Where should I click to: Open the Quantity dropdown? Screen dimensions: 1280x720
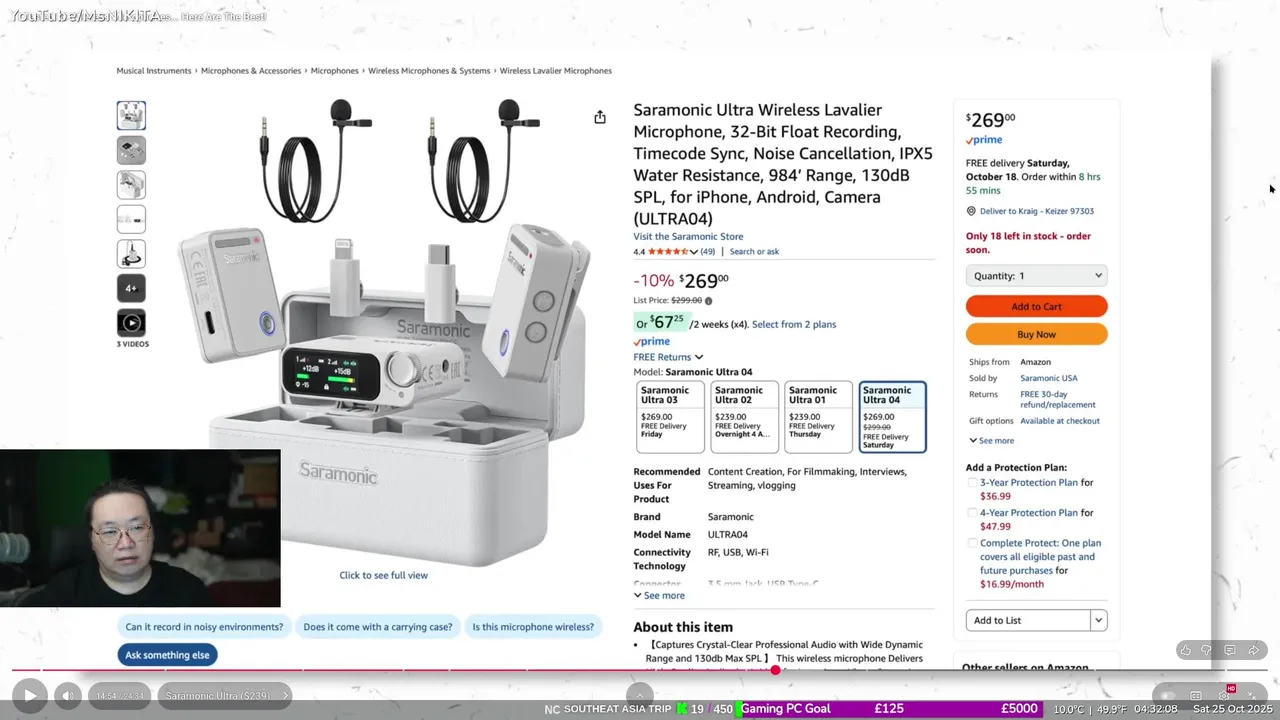(1036, 276)
